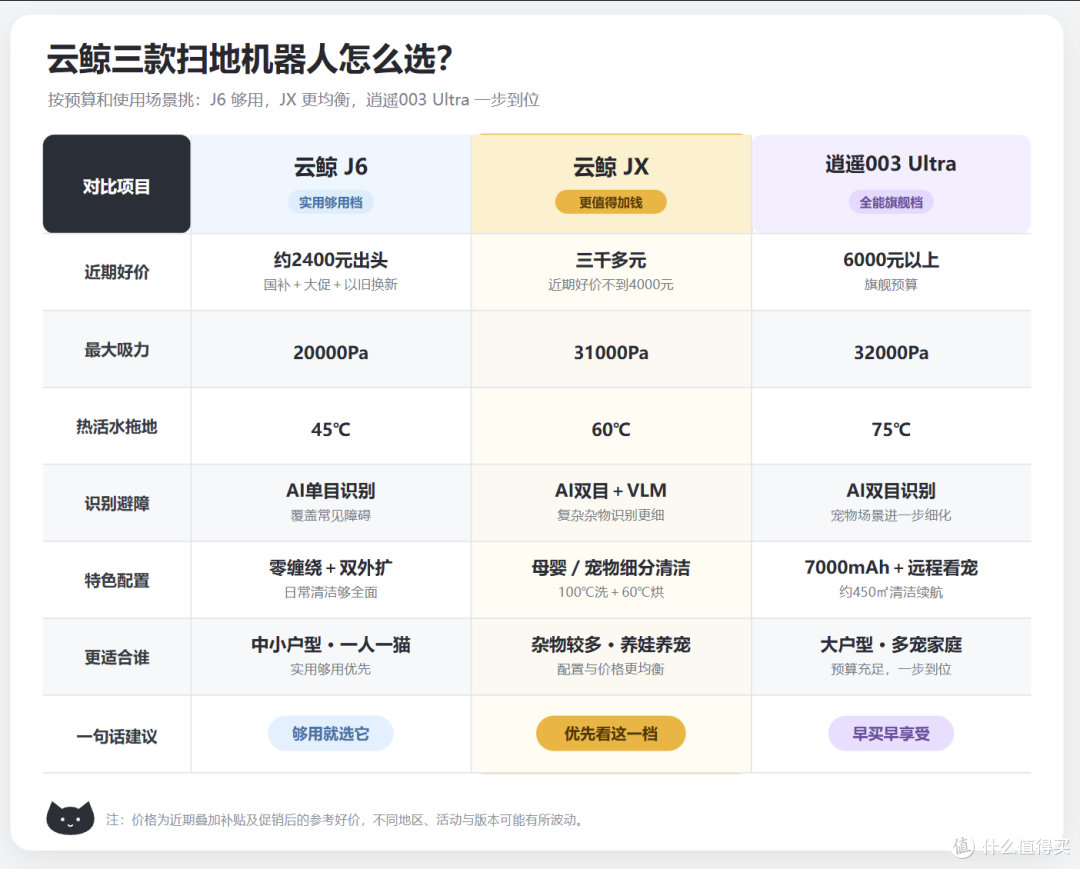Viewport: 1080px width, 869px height.
Task: Click the AI双目 + VLM cell
Action: [x=611, y=491]
